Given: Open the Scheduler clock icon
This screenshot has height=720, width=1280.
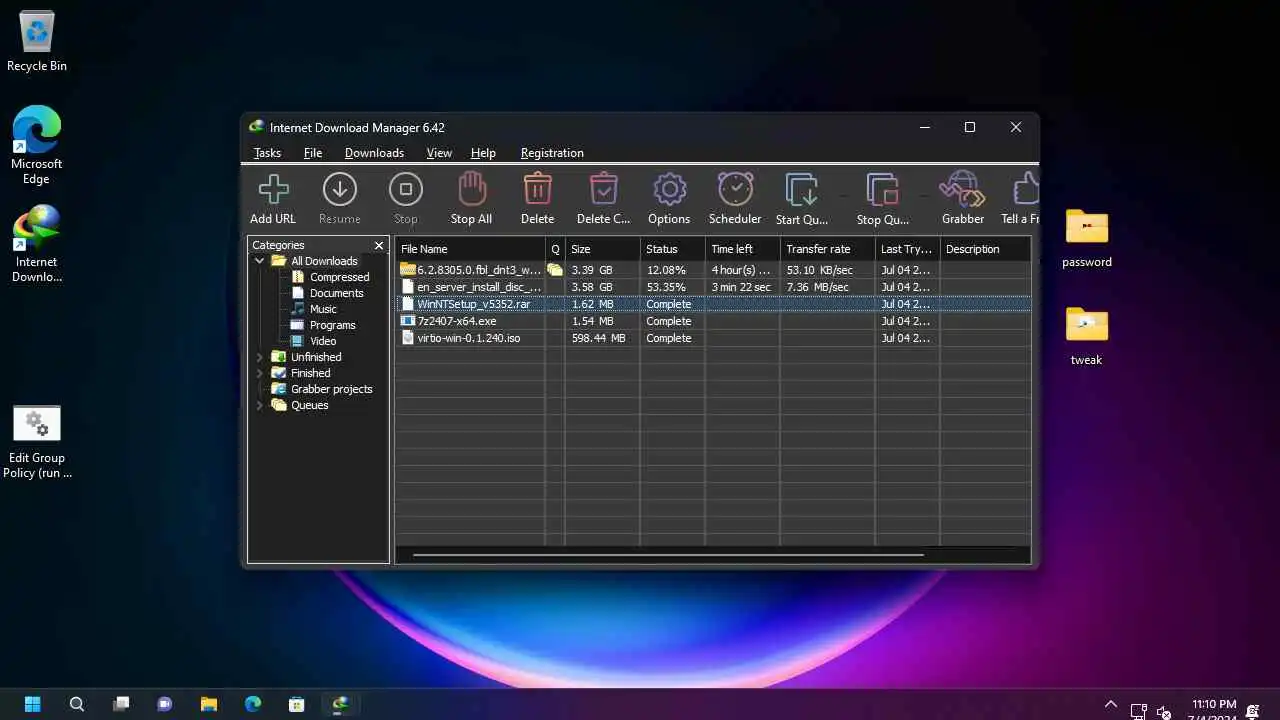Looking at the screenshot, I should 735,189.
